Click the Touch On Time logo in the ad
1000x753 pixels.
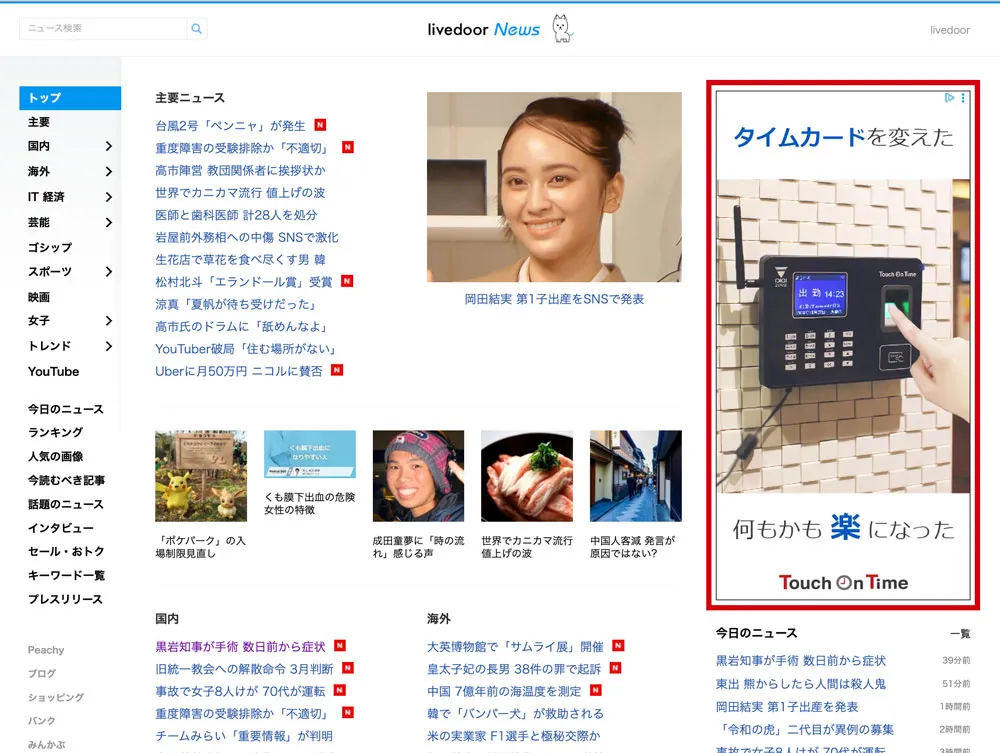[843, 583]
